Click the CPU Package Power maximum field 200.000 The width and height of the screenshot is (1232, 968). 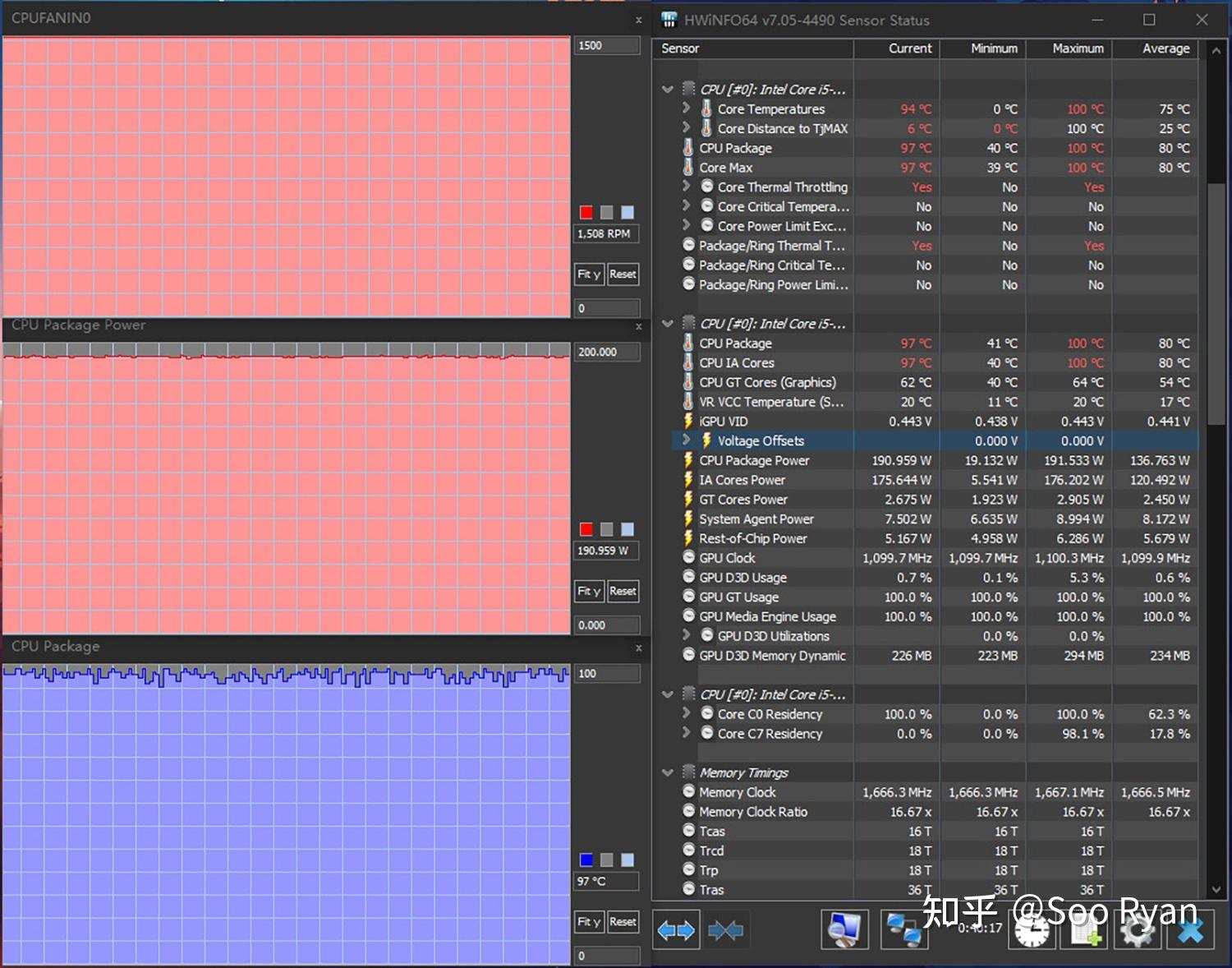607,352
